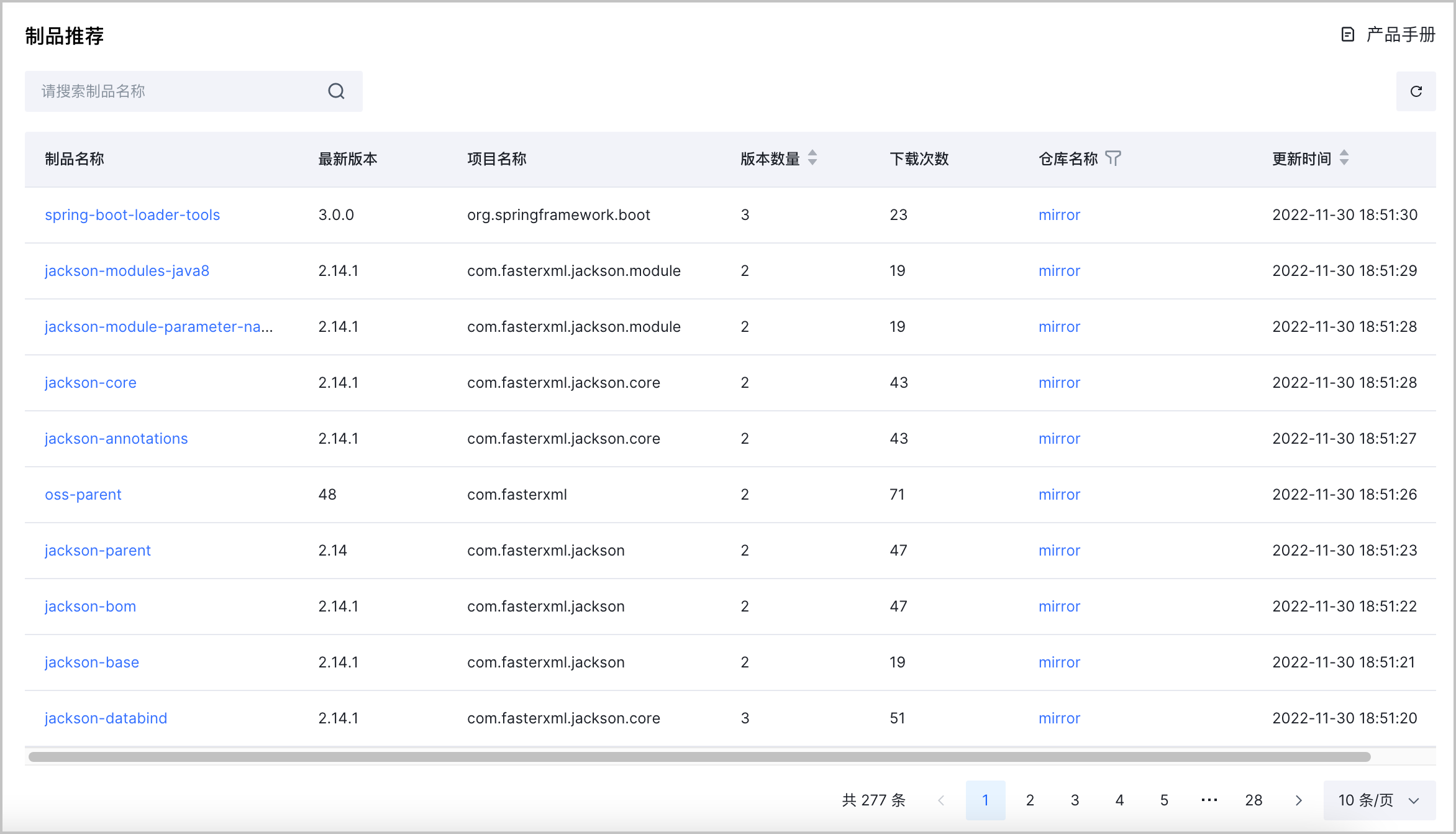Sort by 版本数量 column arrows
1456x834 pixels.
pos(812,158)
